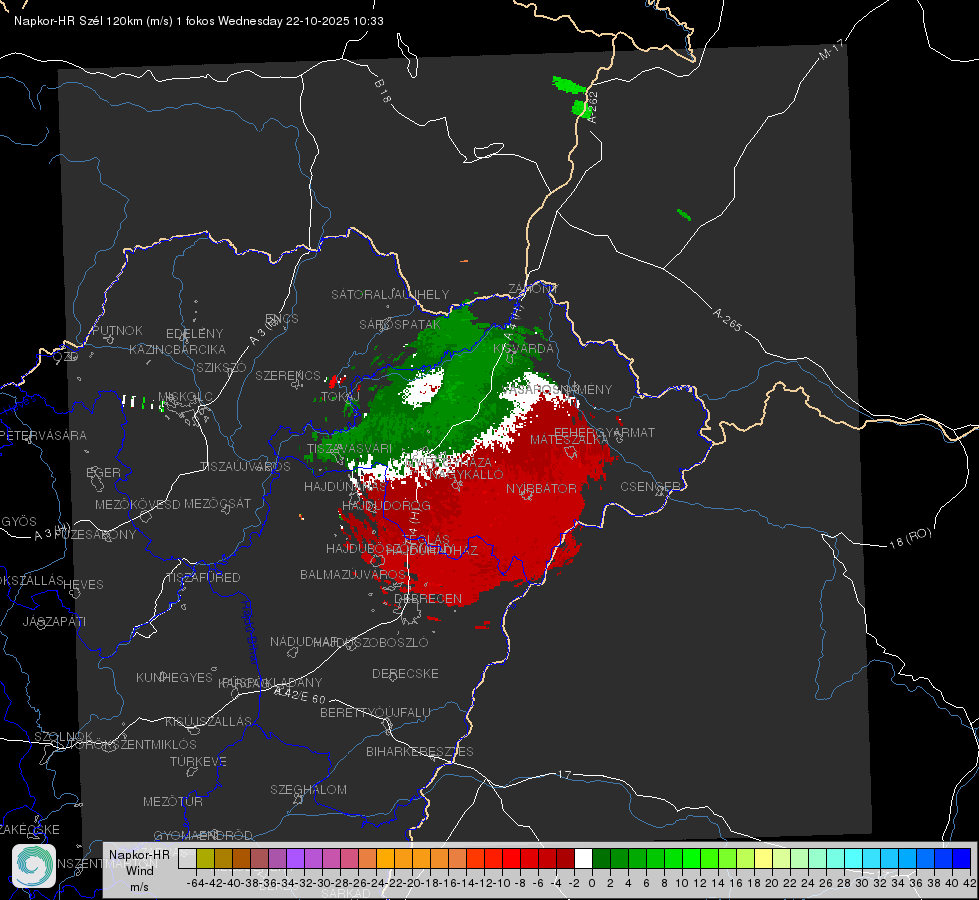
Task: Click the SZERENCS label
Action: point(288,375)
